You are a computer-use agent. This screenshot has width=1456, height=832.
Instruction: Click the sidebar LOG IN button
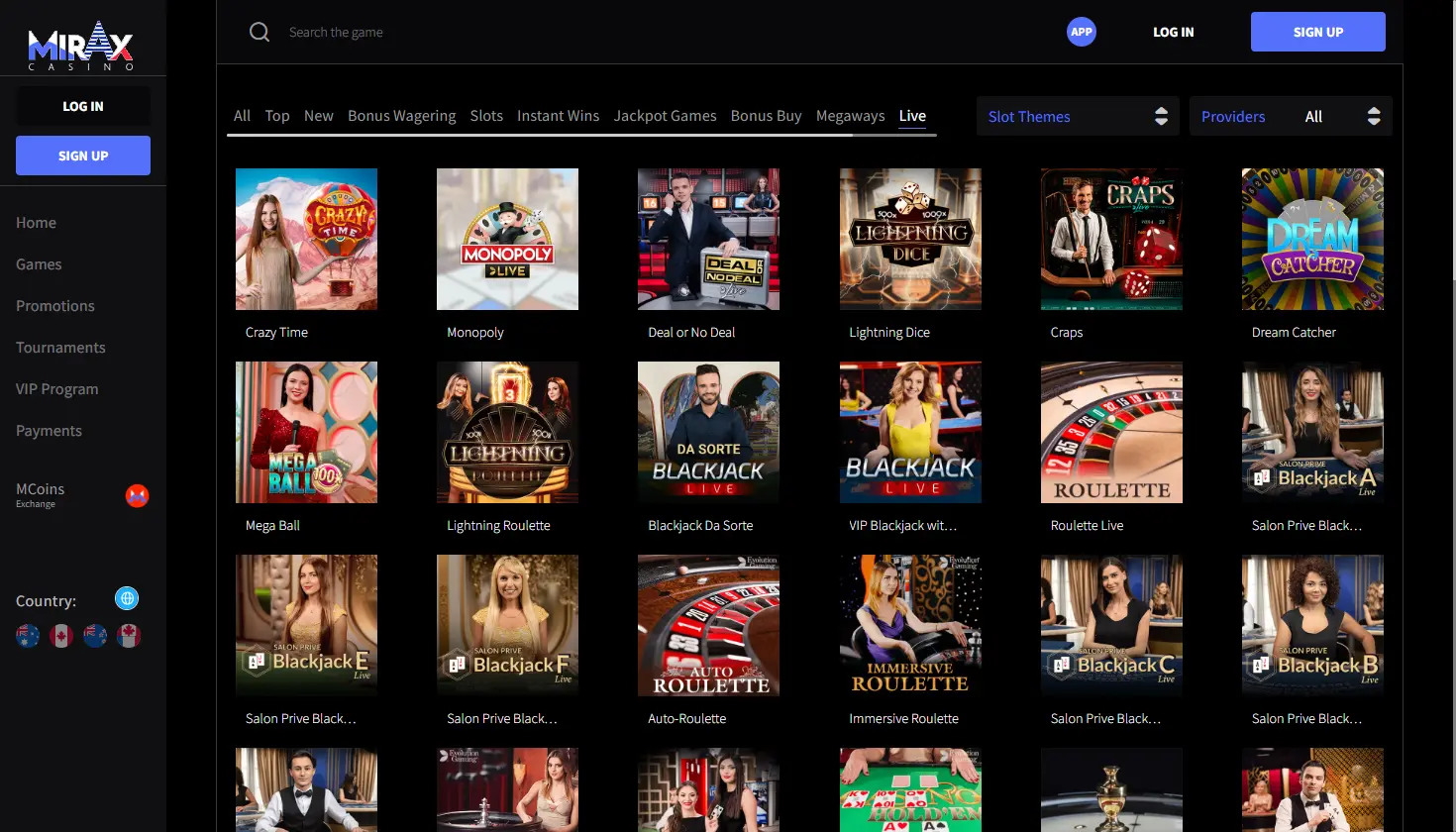(83, 106)
